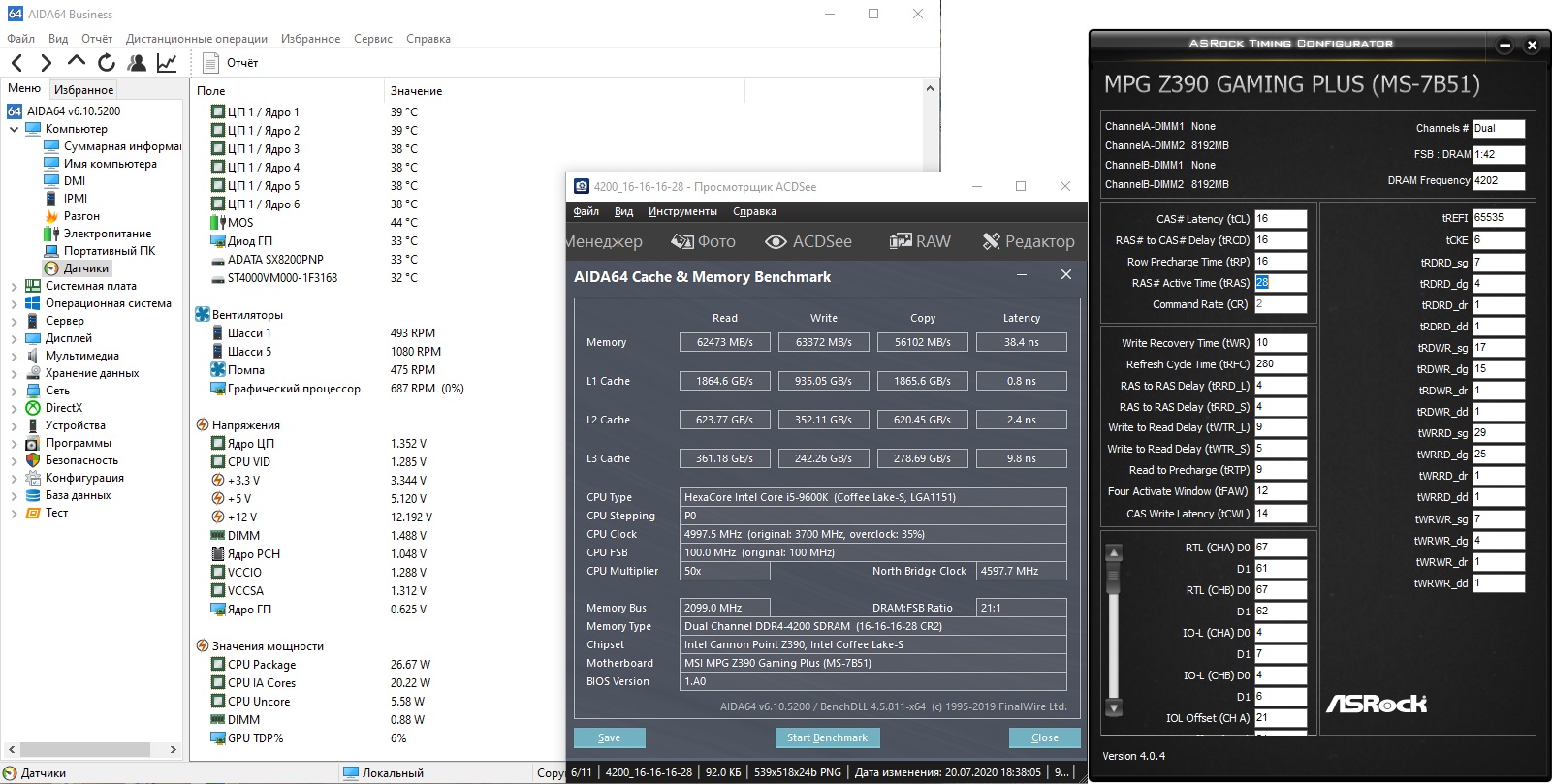The width and height of the screenshot is (1552, 784).
Task: Select the IPMI tree entry
Action: [76, 199]
